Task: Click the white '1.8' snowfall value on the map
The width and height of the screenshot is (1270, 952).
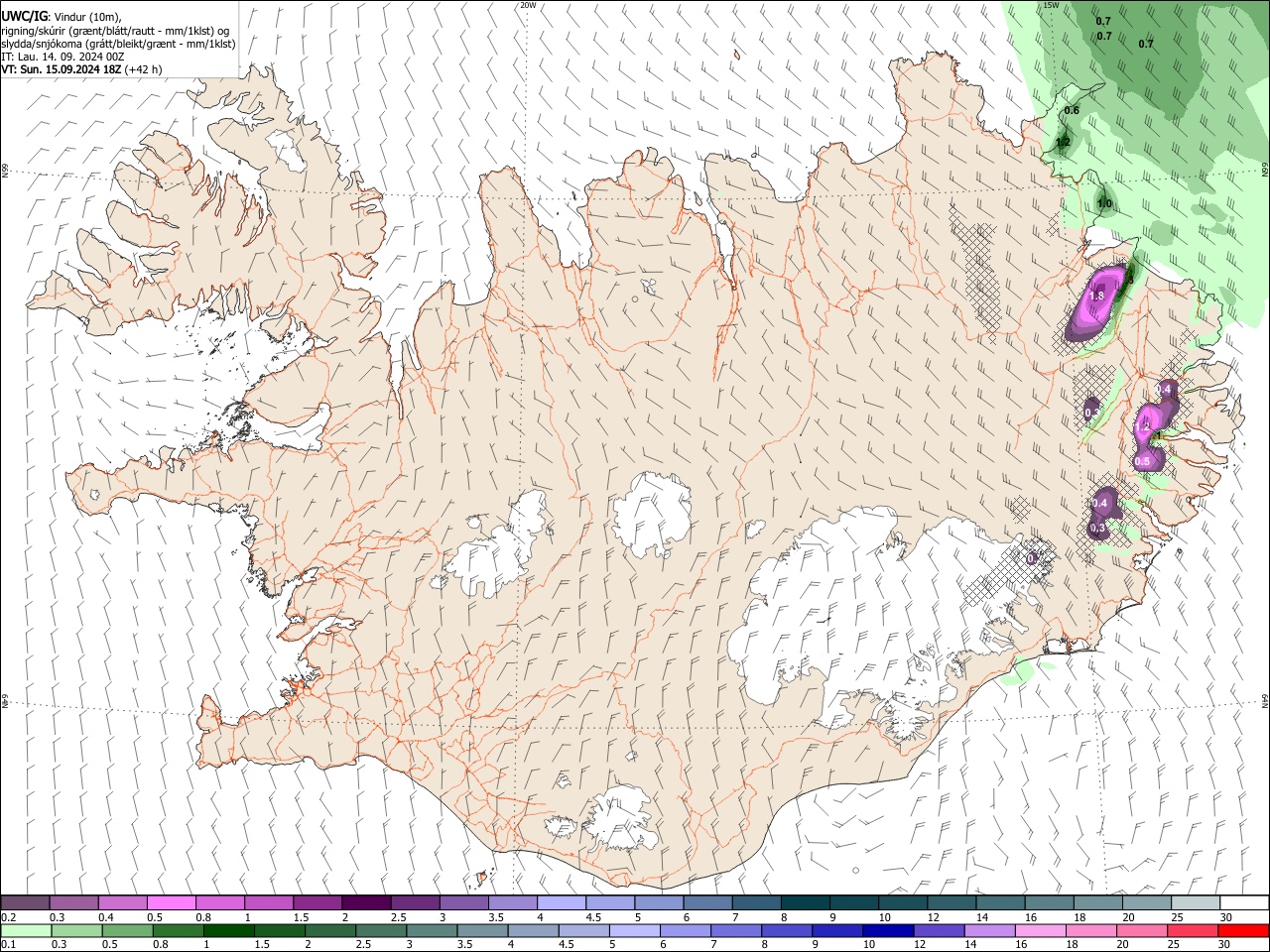Action: (1097, 296)
